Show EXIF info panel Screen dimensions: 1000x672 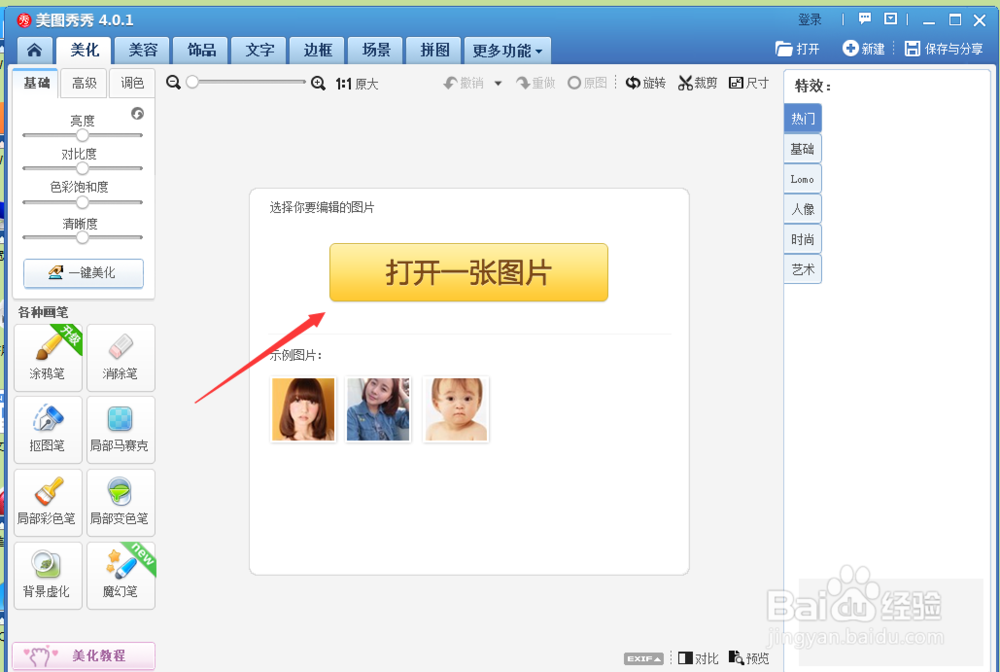tap(643, 659)
